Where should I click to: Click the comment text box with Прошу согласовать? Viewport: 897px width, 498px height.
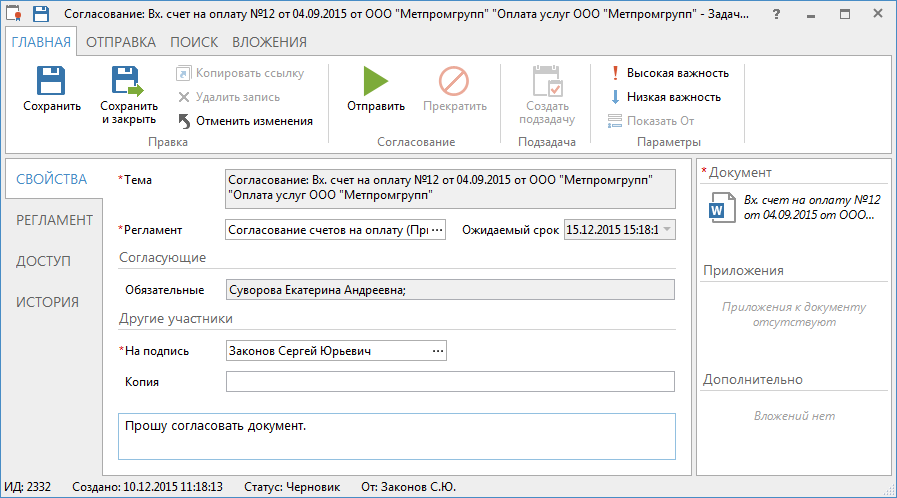396,436
